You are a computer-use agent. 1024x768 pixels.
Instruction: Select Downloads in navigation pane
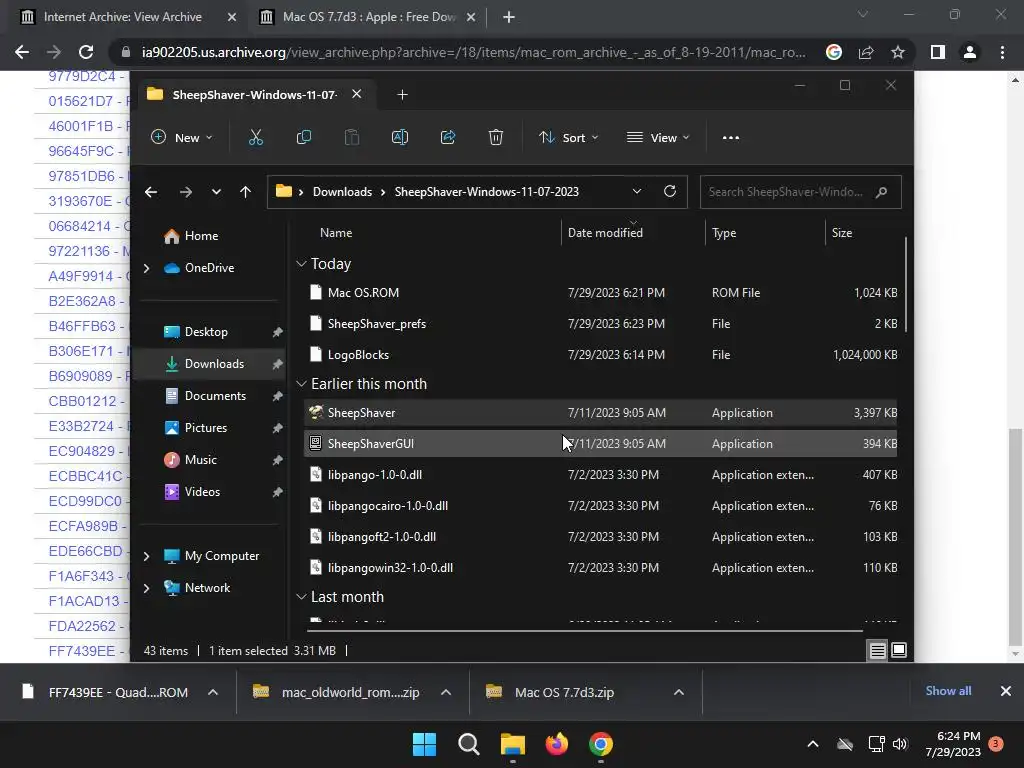coord(214,364)
